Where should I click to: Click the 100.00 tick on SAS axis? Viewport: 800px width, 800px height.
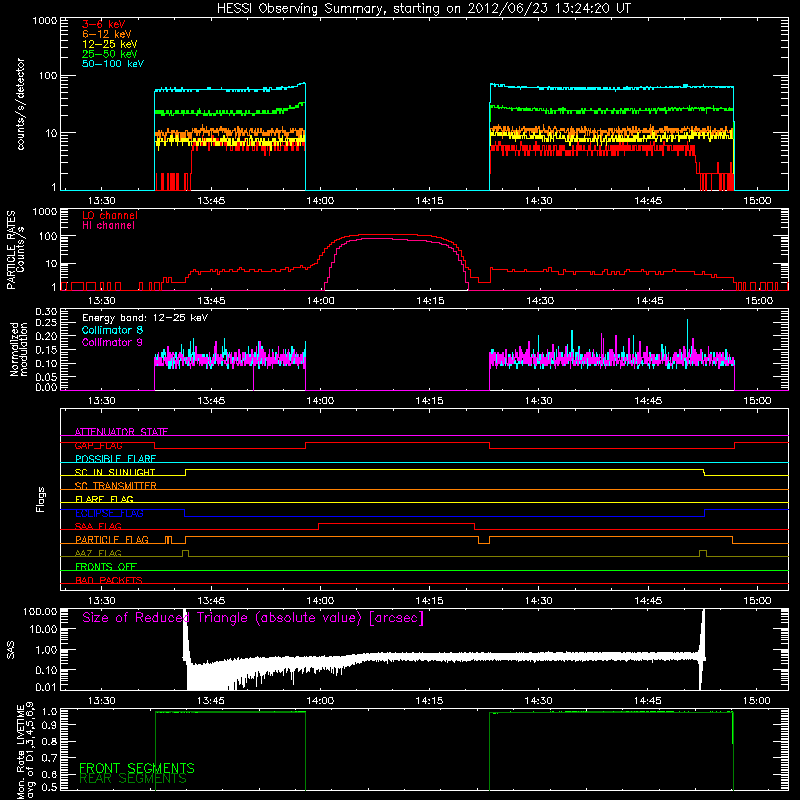click(40, 611)
